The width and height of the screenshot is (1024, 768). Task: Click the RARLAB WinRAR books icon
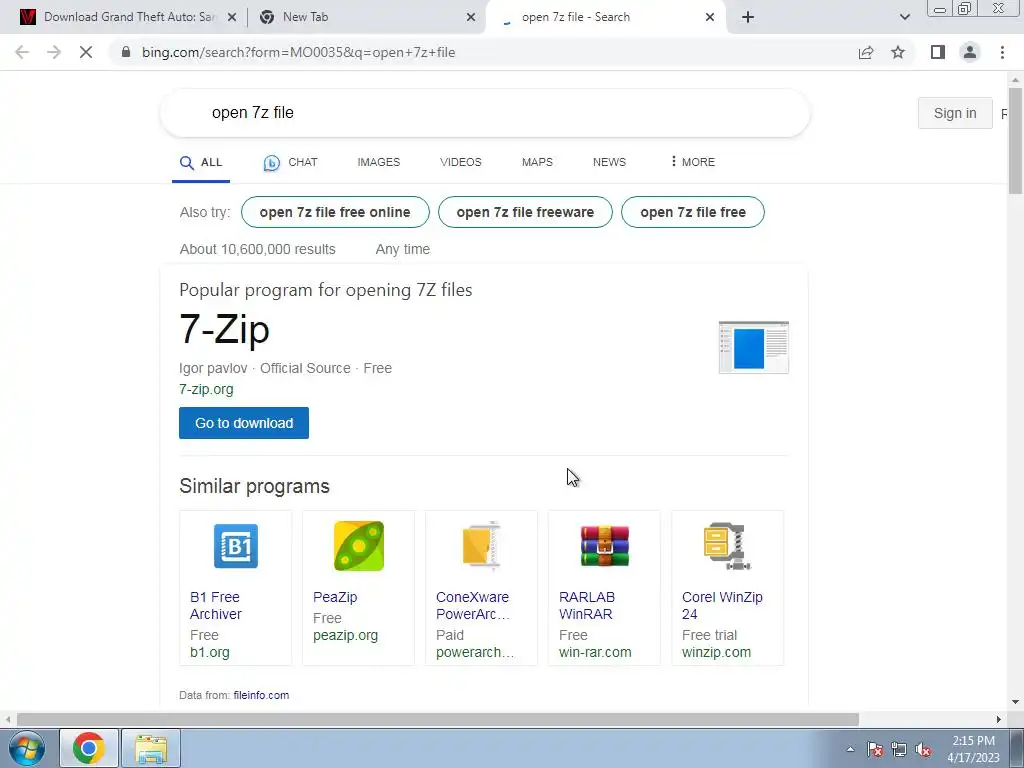coord(604,546)
